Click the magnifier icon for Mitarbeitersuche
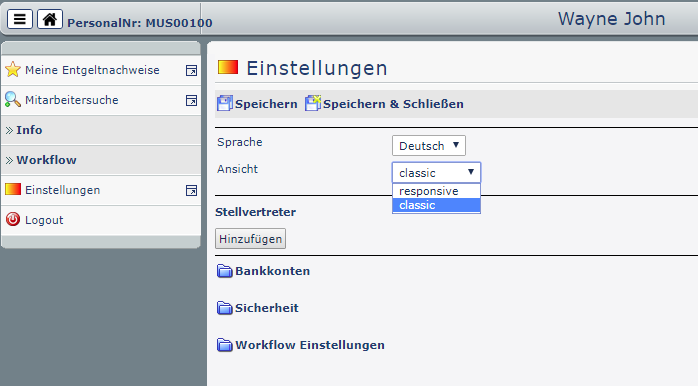This screenshot has width=698, height=386. [13, 100]
